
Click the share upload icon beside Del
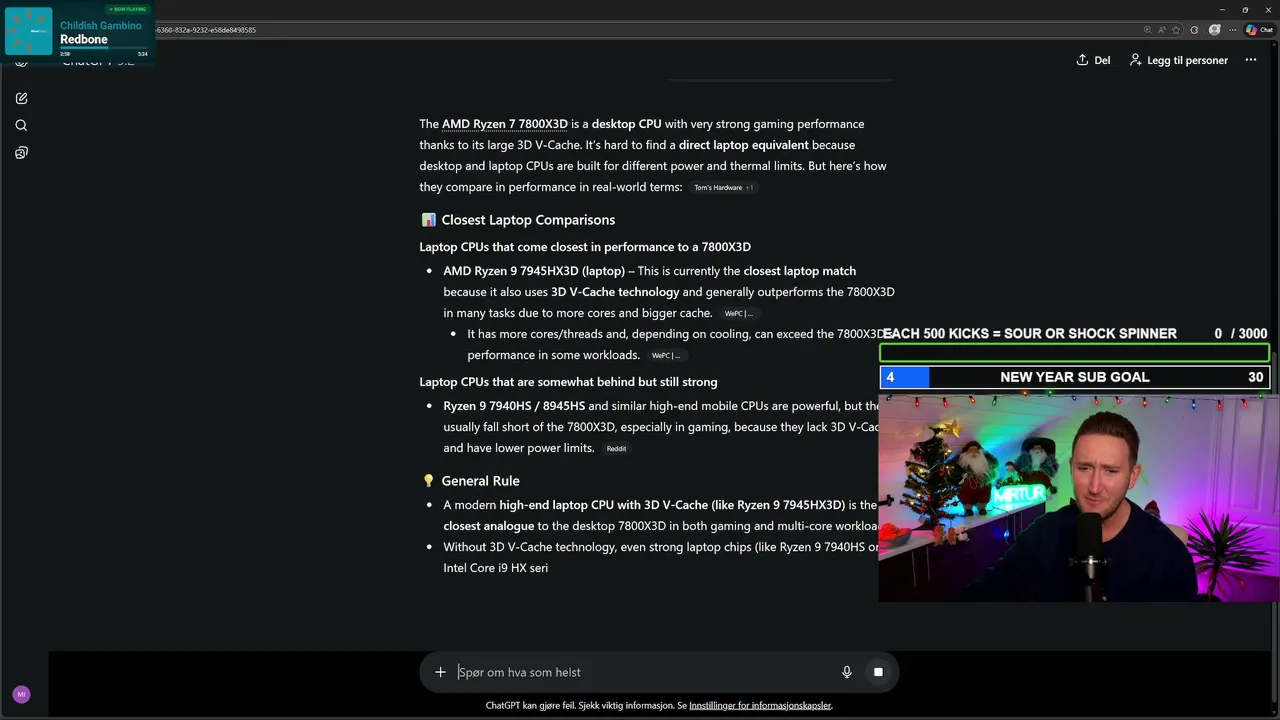tap(1082, 60)
